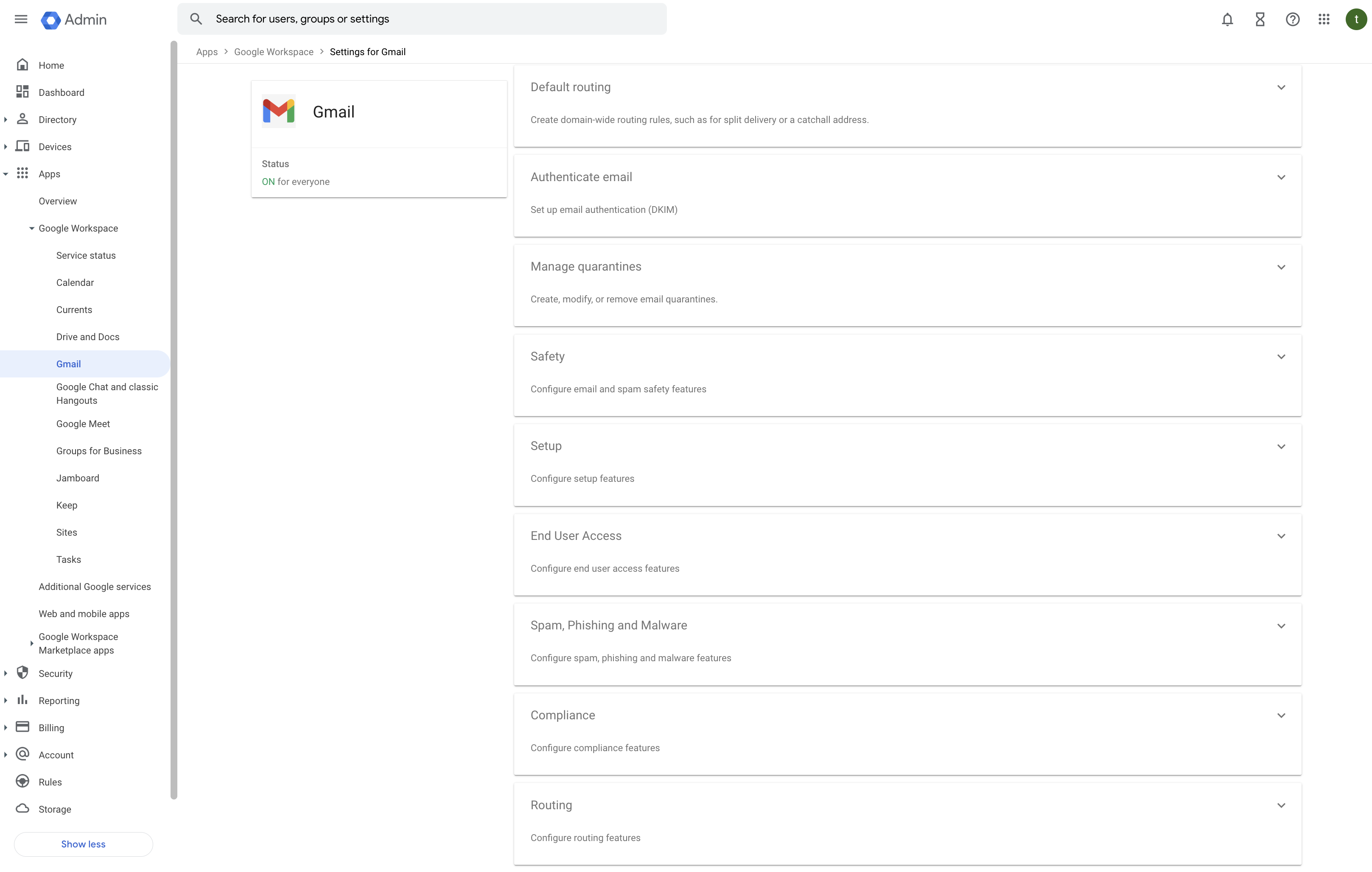Collapse the Google Workspace tree in sidebar
Screen dimensions: 1372x872
(x=31, y=228)
